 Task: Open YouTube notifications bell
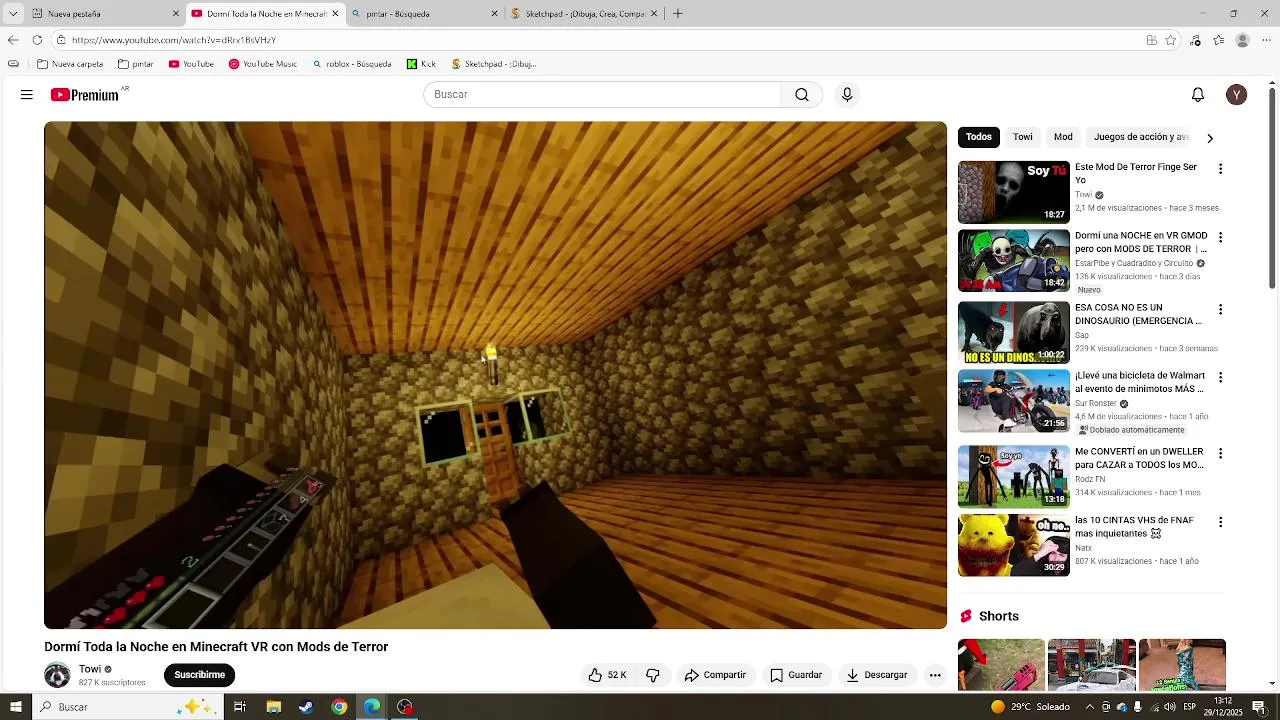coord(1198,95)
